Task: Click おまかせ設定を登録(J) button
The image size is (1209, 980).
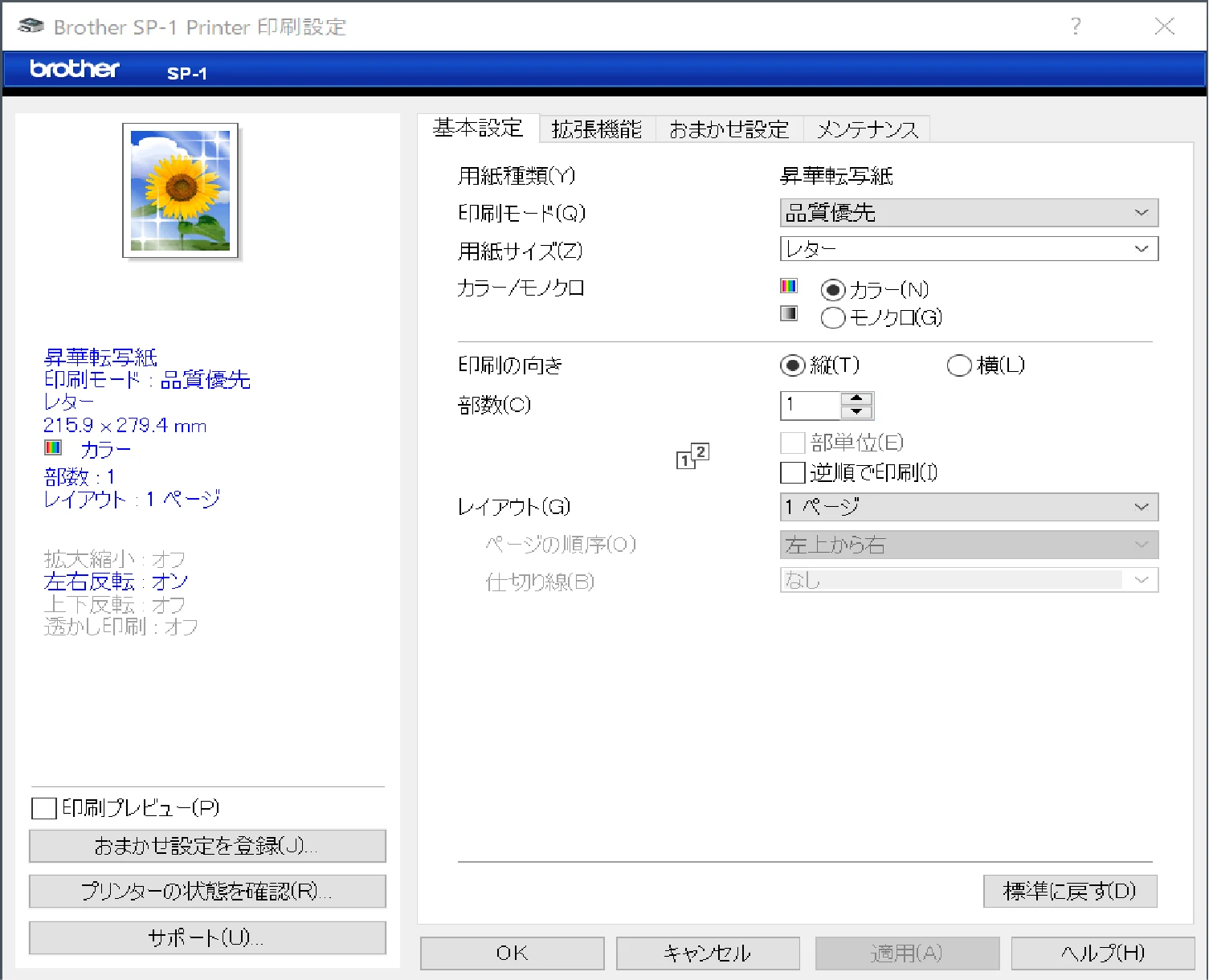Action: (x=207, y=846)
